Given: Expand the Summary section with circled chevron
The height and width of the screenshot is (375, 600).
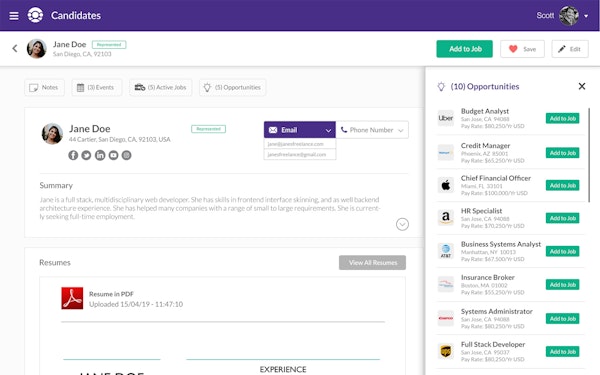Looking at the screenshot, I should (x=402, y=224).
